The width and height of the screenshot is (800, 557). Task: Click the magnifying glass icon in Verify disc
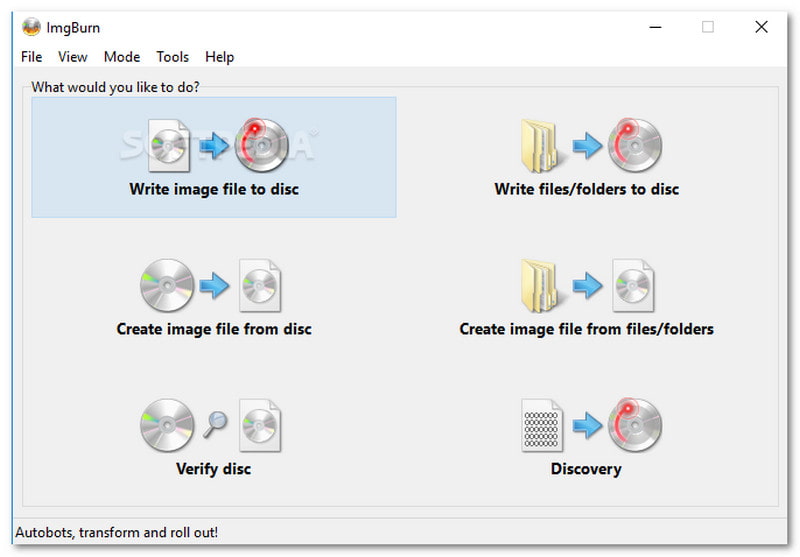[x=215, y=424]
